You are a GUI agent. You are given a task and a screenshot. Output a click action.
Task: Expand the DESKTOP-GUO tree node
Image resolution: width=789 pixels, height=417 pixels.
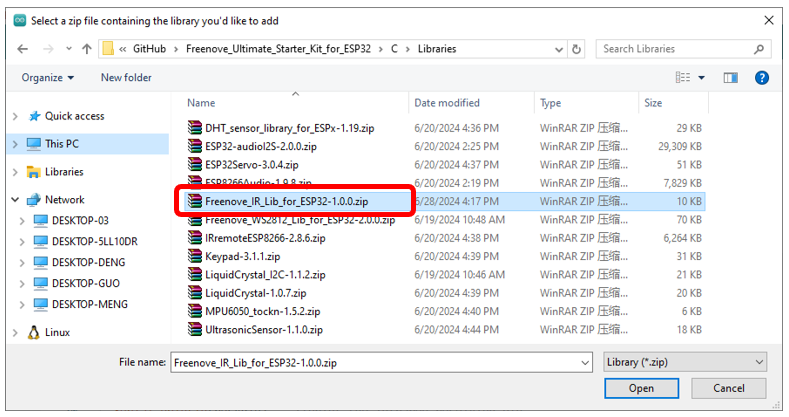[22, 284]
